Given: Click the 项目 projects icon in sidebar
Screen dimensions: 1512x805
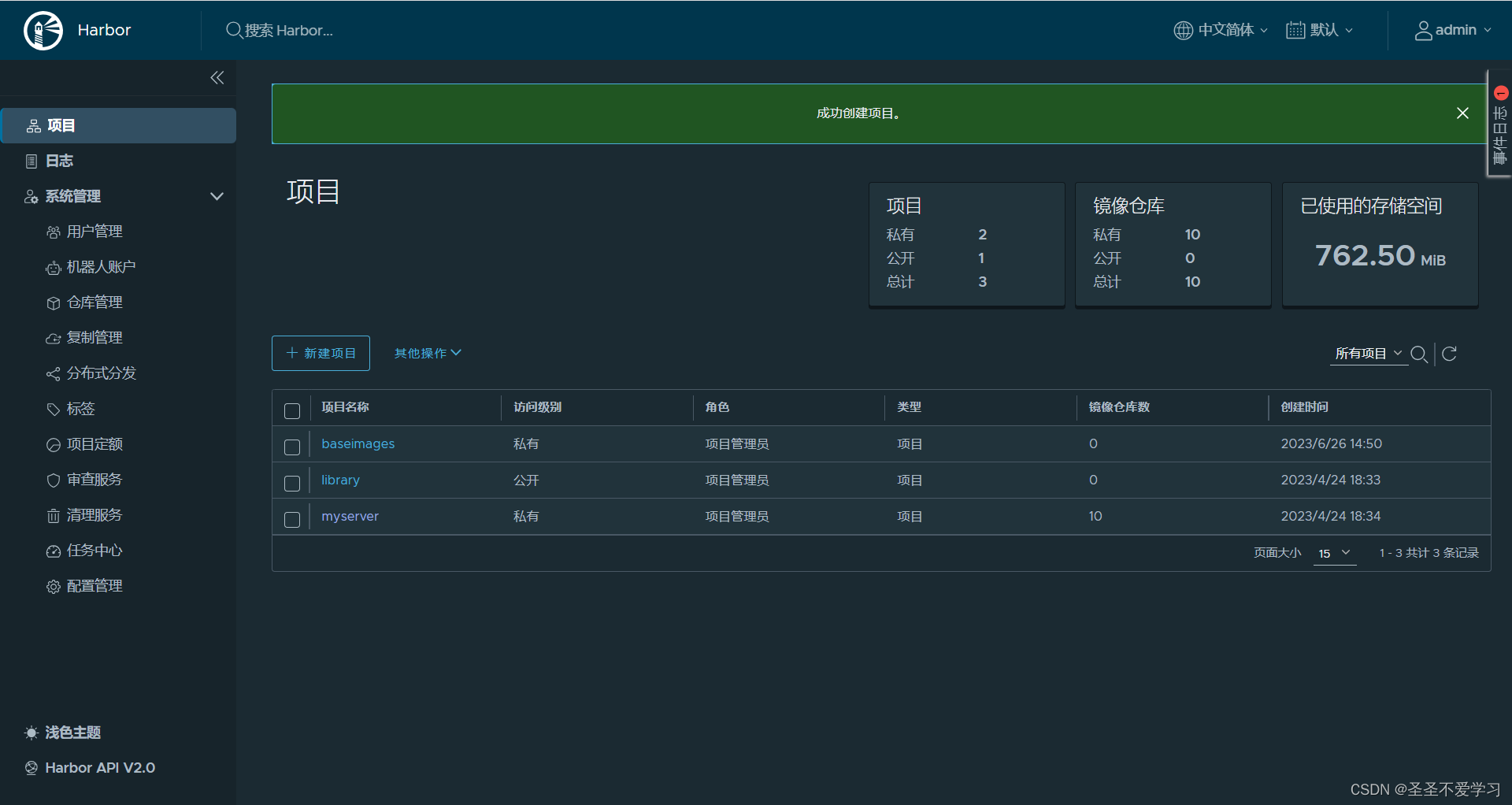Looking at the screenshot, I should point(33,126).
